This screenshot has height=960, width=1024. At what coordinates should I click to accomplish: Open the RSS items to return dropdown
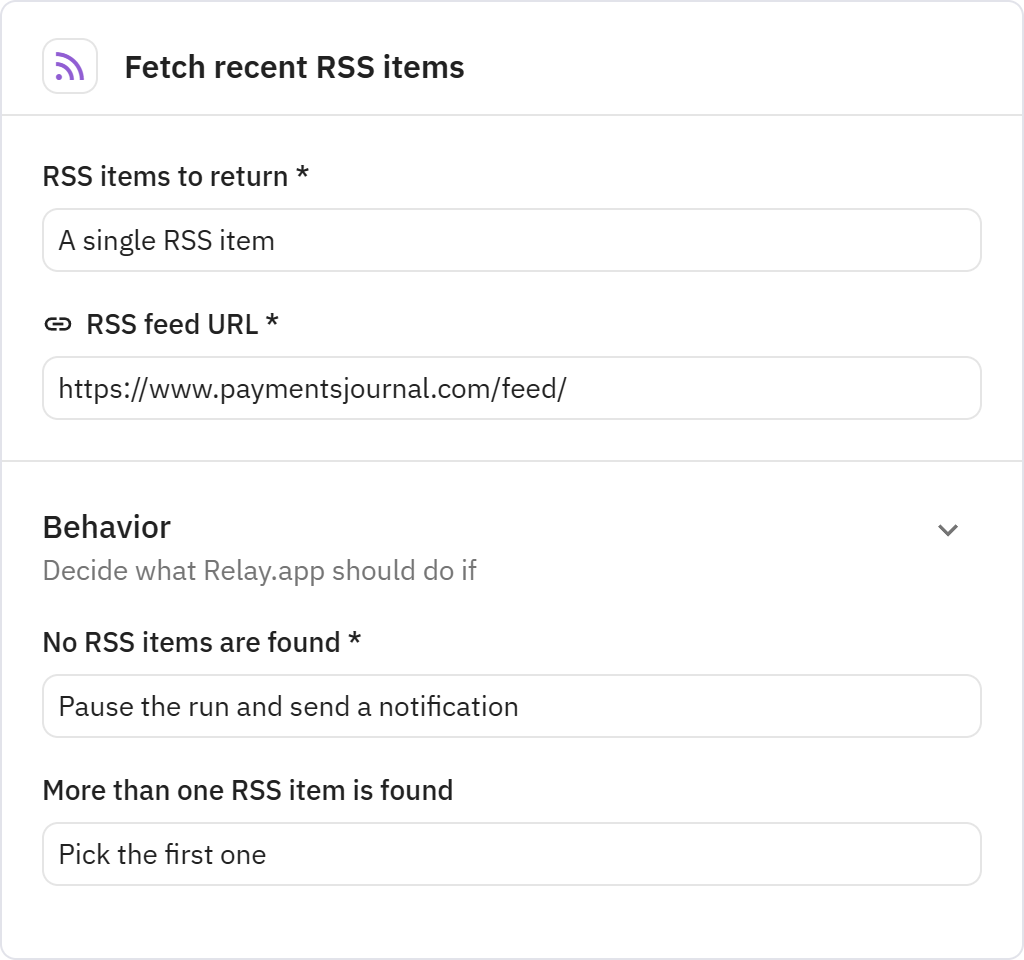[x=512, y=240]
